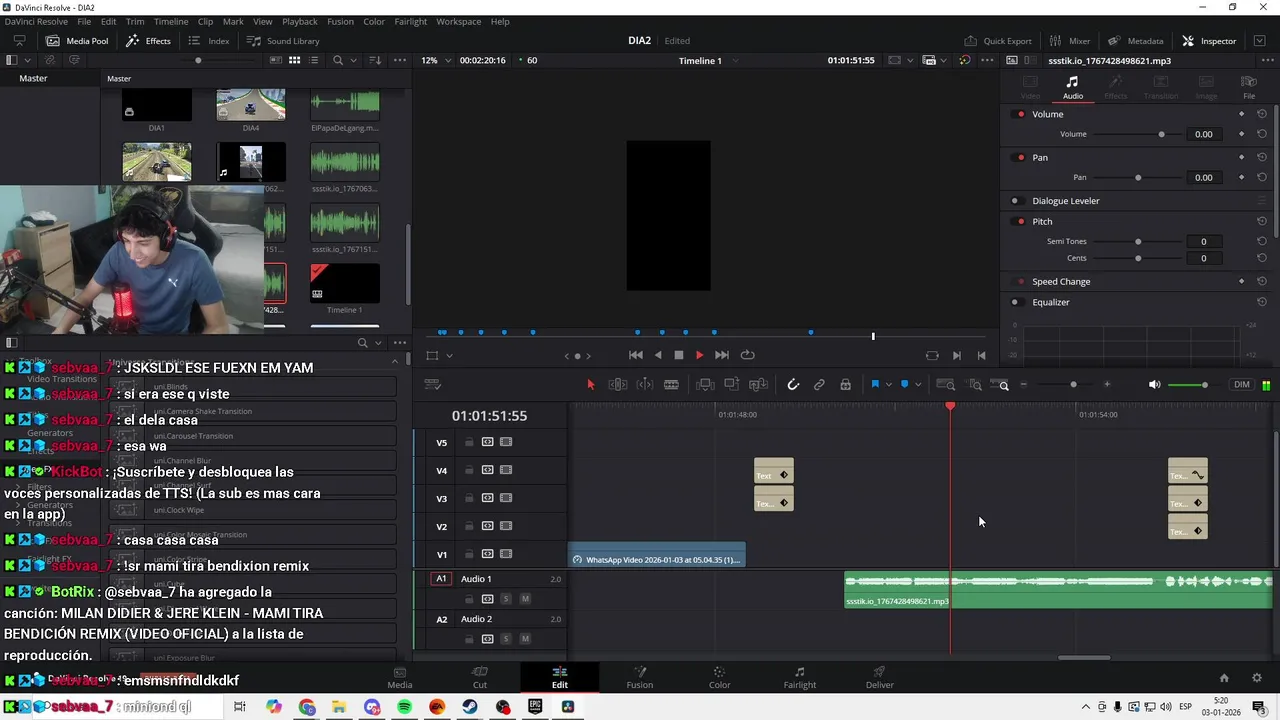Open the Timeline View Options icon
The image size is (1280, 720).
click(432, 385)
